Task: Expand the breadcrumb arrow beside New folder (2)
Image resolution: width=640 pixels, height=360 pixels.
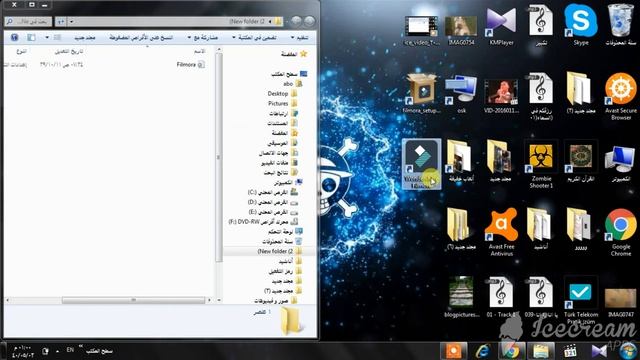Action: click(270, 21)
